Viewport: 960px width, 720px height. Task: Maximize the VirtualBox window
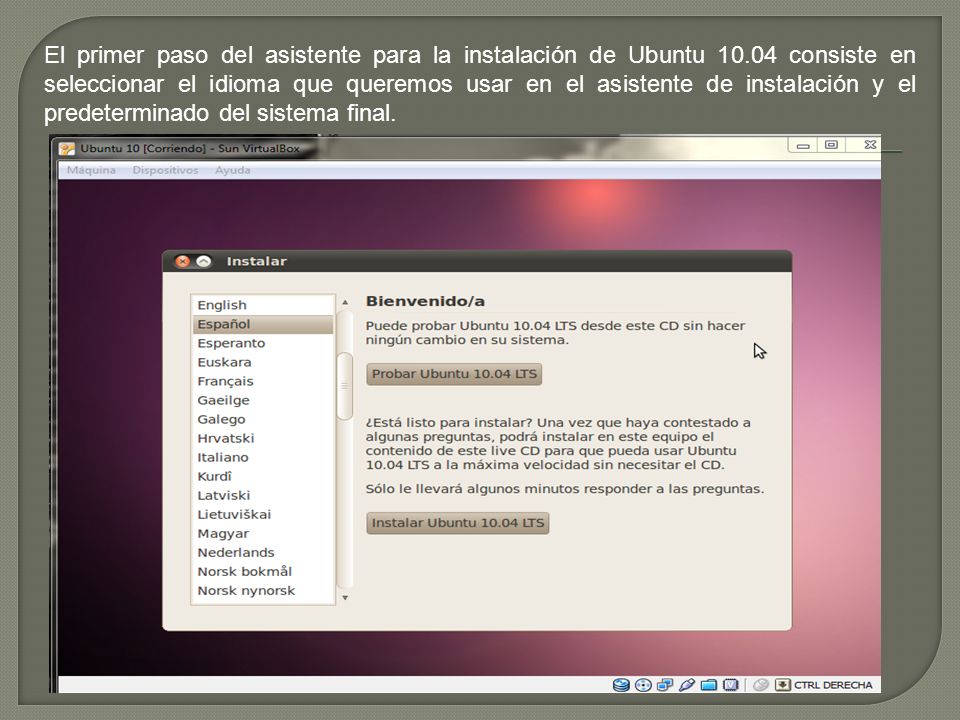[831, 145]
